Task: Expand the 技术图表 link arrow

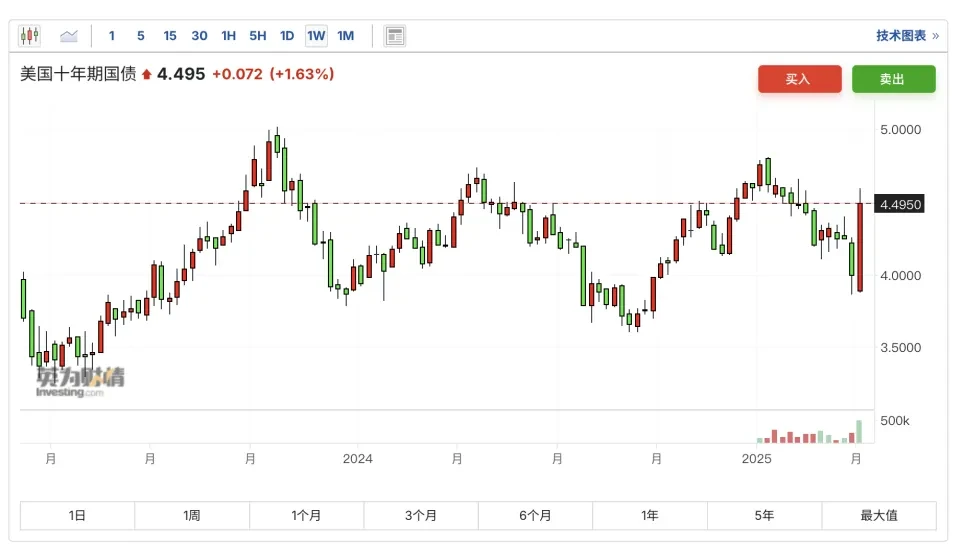Action: (936, 36)
